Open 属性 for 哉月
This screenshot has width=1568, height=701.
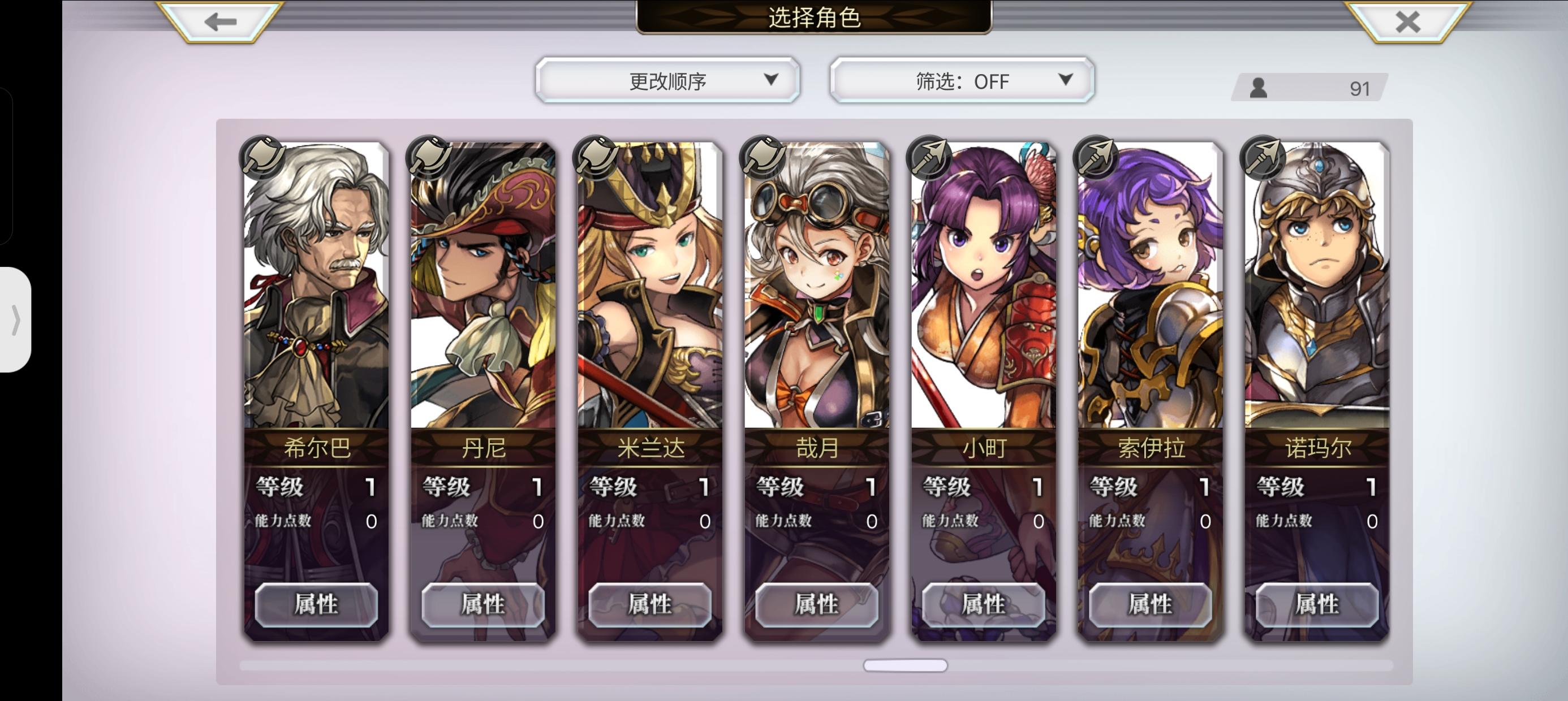(x=817, y=604)
